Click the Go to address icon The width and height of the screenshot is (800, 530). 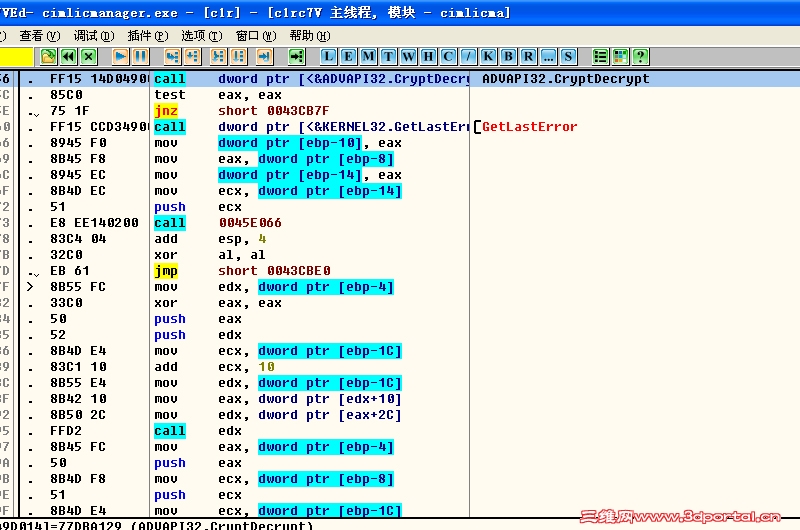296,56
